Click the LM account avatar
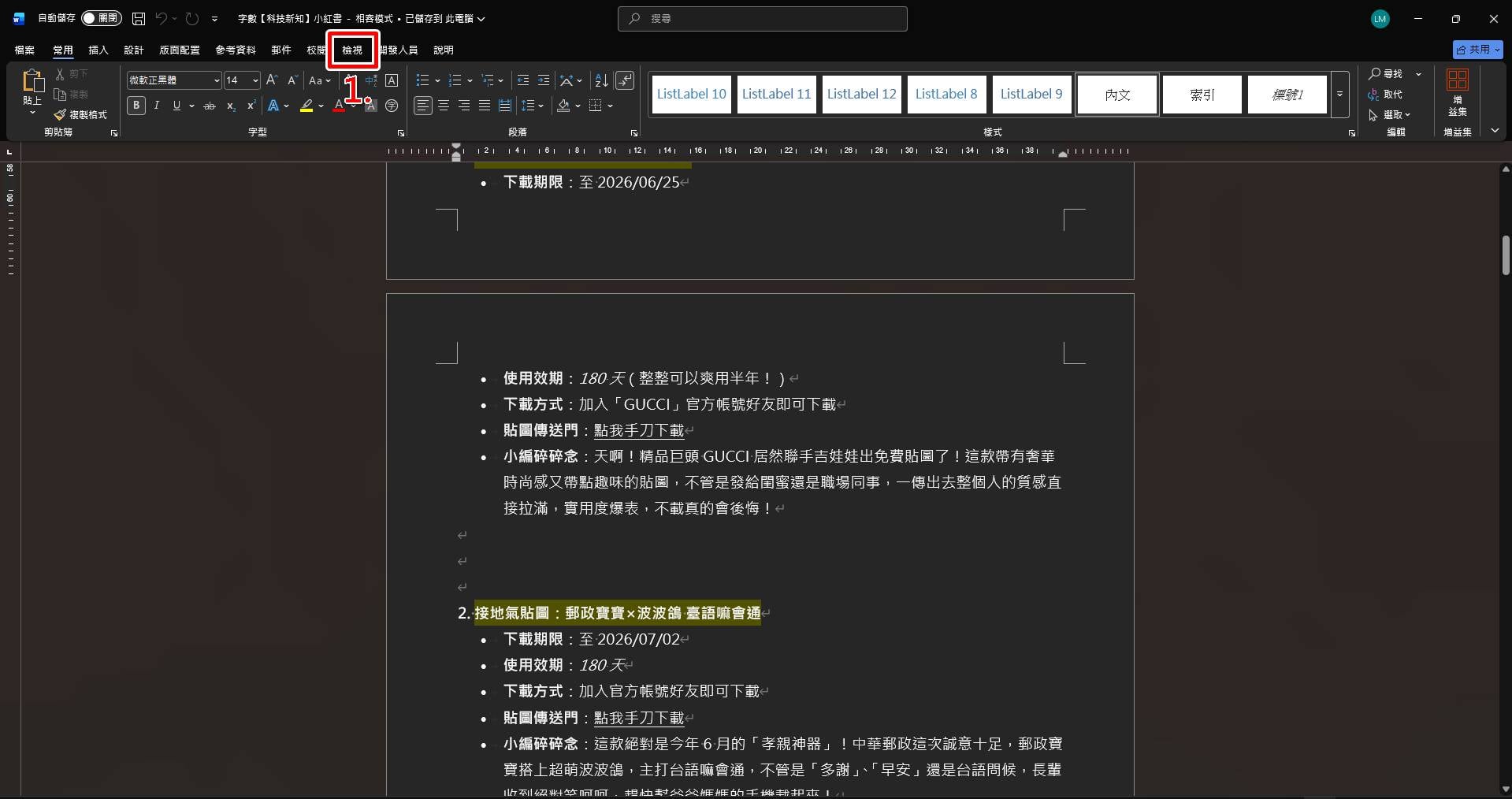1512x799 pixels. [1380, 19]
